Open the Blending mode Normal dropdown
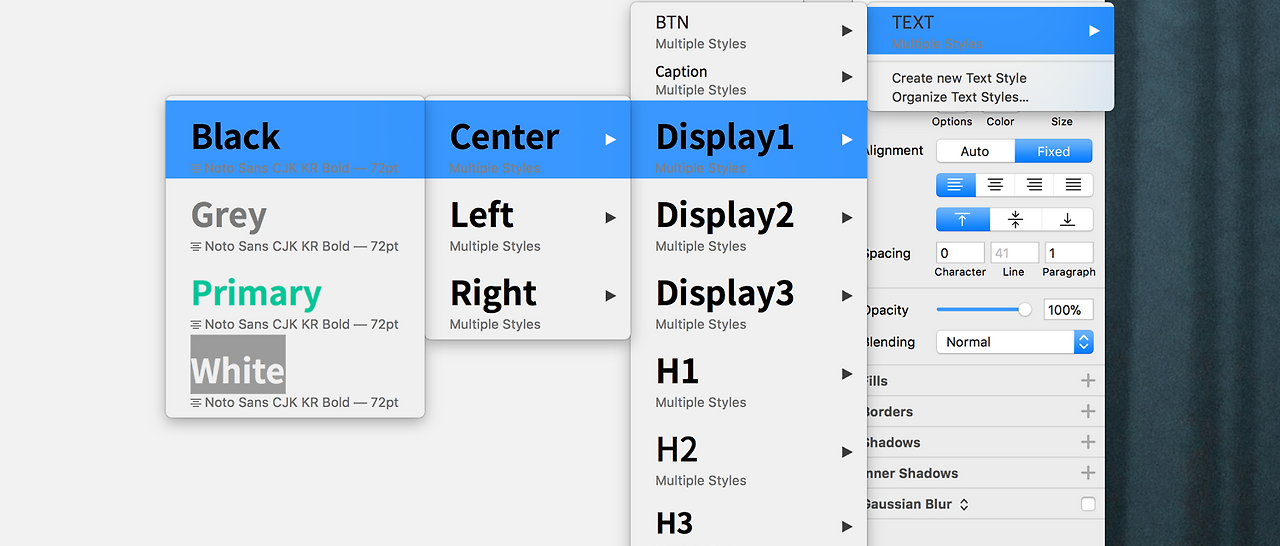Image resolution: width=1280 pixels, height=546 pixels. 1015,342
